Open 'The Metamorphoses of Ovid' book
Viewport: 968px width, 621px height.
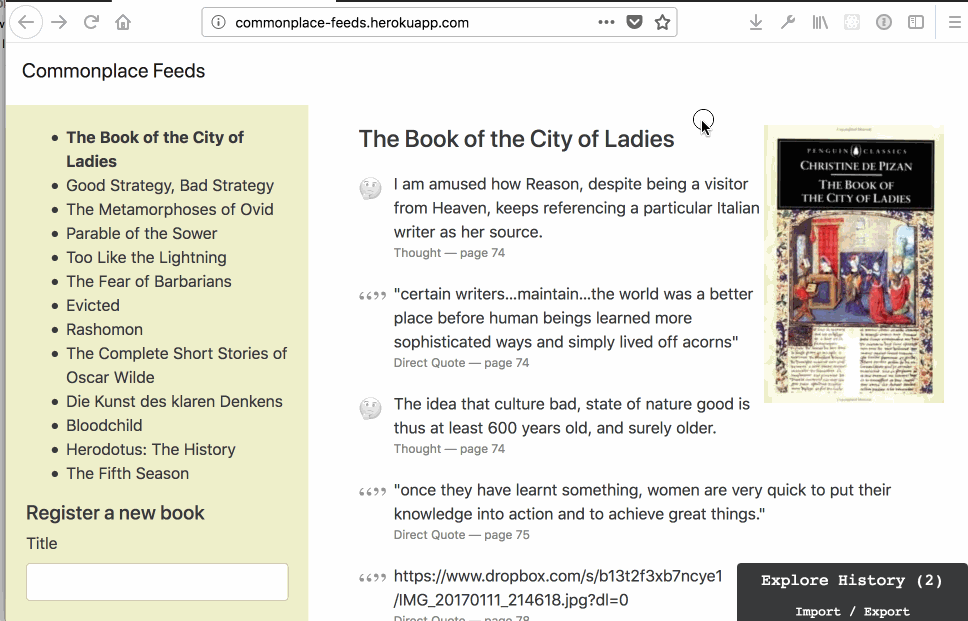click(170, 210)
